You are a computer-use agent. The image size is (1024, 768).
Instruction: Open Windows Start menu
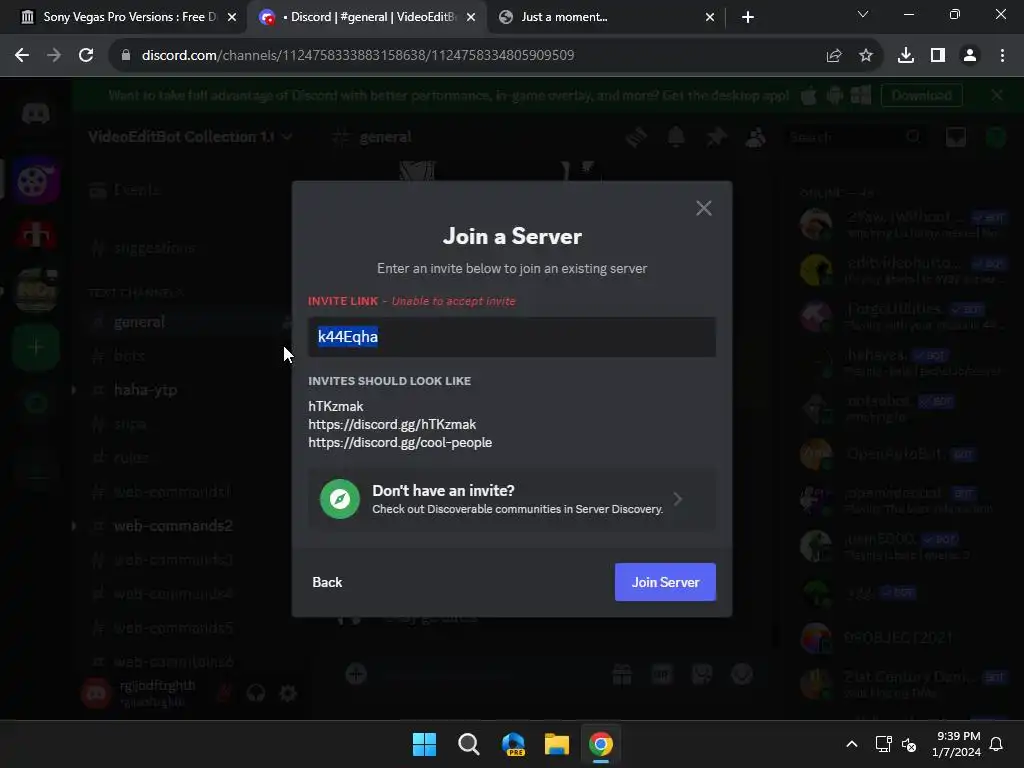click(424, 744)
